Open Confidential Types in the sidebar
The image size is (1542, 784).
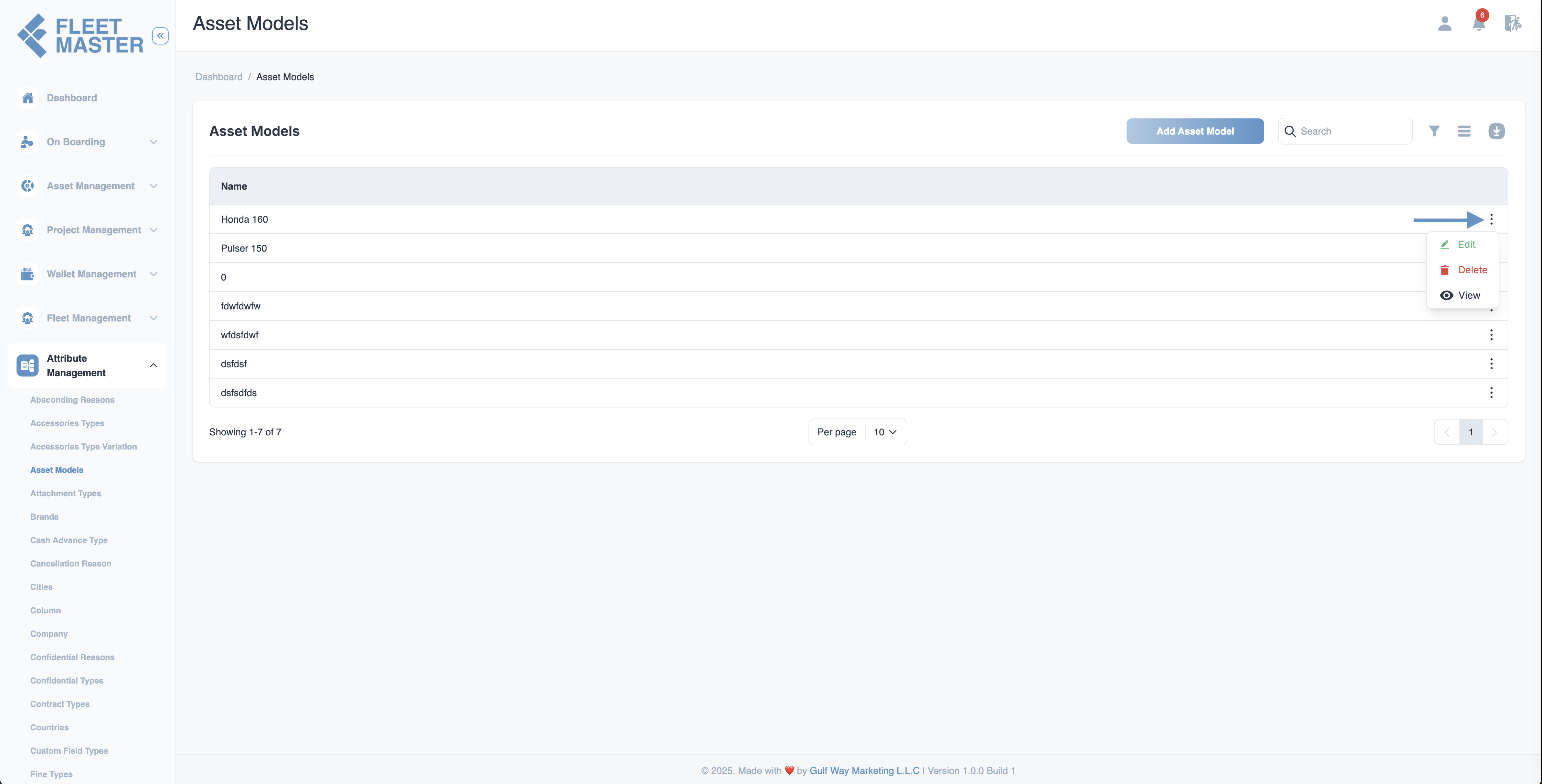coord(67,680)
